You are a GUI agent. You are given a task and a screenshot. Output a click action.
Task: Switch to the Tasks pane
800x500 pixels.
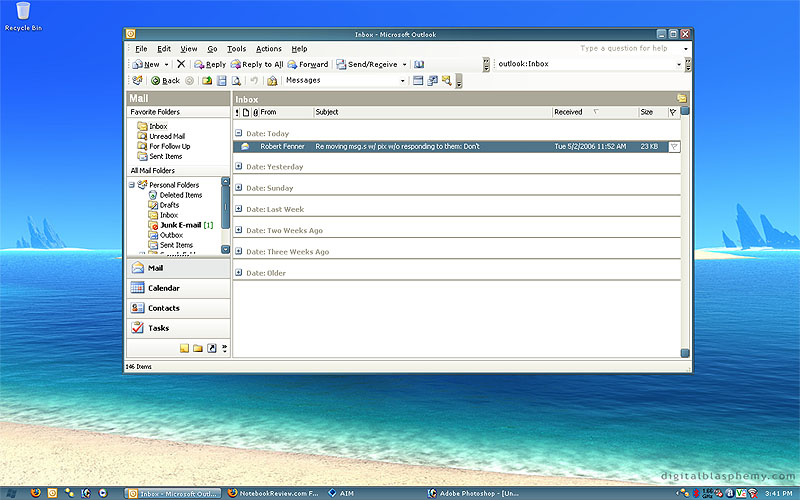pyautogui.click(x=178, y=328)
